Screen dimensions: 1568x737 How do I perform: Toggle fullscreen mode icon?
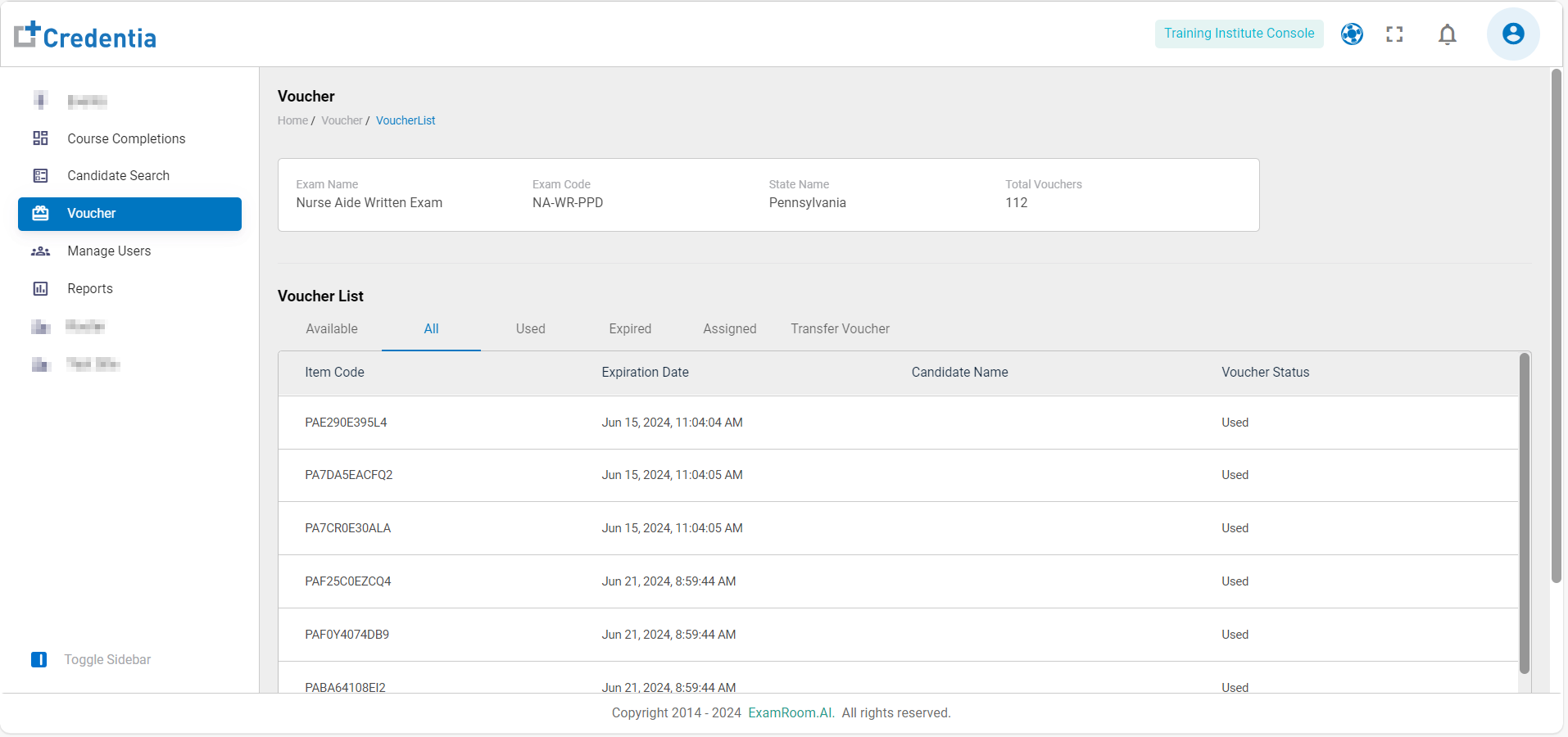coord(1394,34)
